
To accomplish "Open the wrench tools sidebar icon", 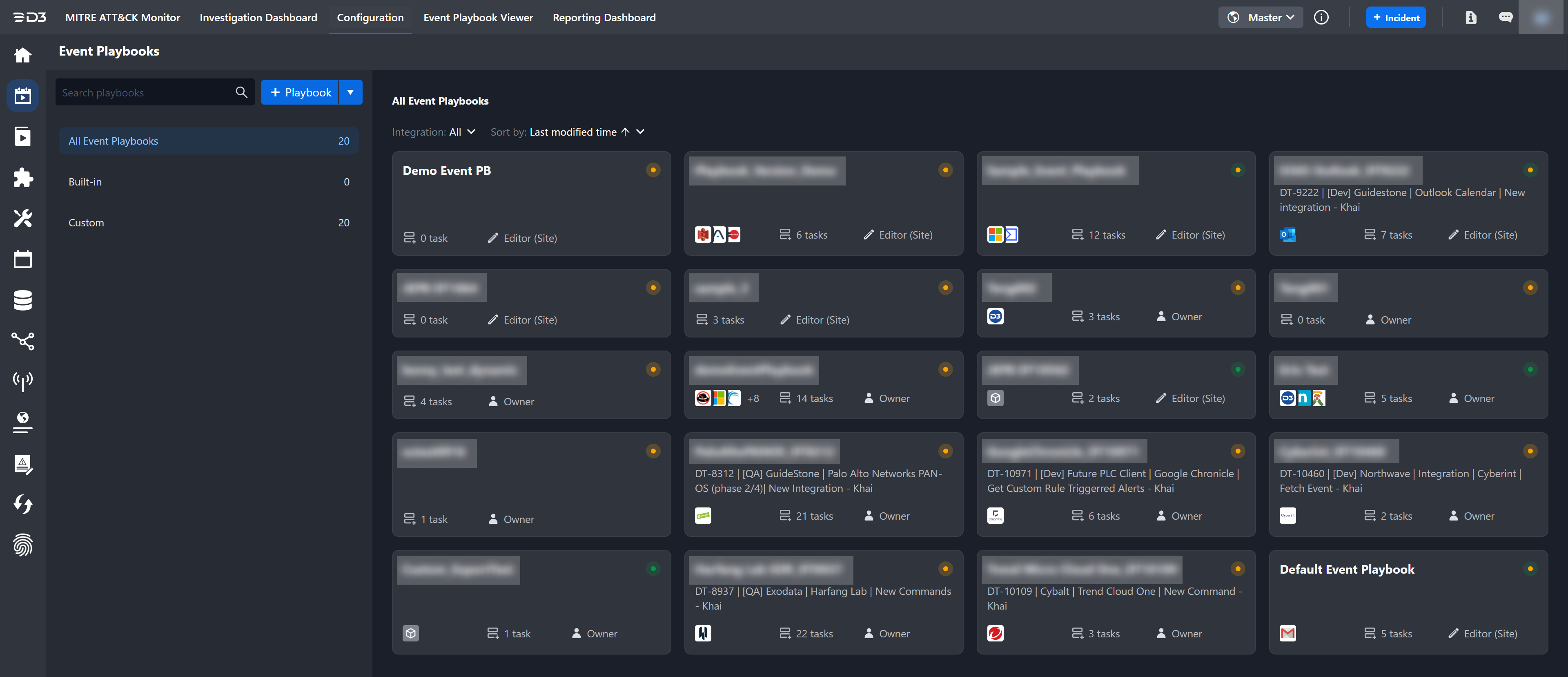I will pos(22,219).
